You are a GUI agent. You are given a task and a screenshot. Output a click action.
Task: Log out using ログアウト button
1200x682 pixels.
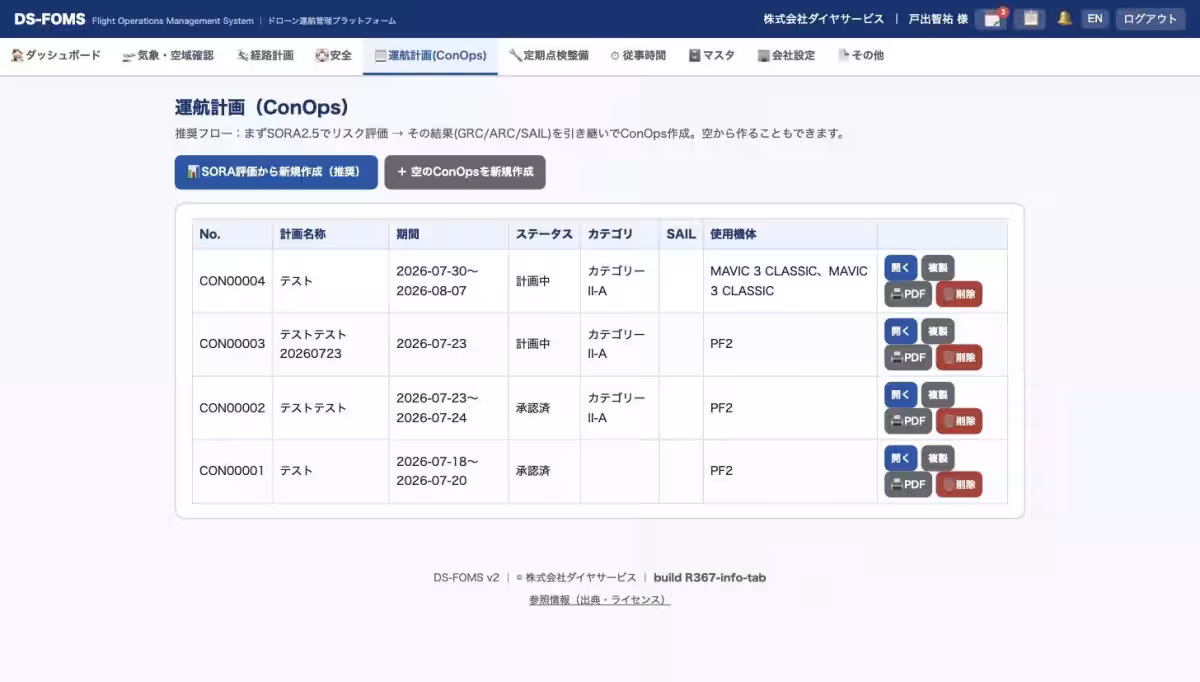(x=1150, y=18)
